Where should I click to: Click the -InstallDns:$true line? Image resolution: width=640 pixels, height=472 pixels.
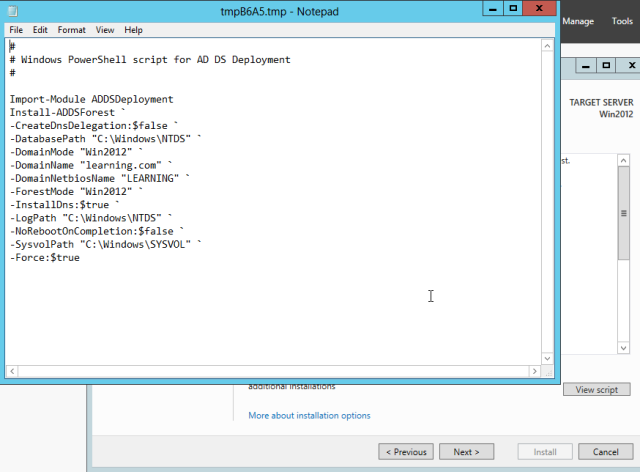64,205
